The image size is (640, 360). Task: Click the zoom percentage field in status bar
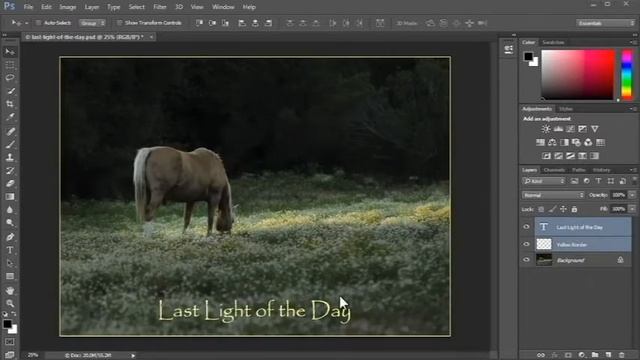[x=33, y=356]
